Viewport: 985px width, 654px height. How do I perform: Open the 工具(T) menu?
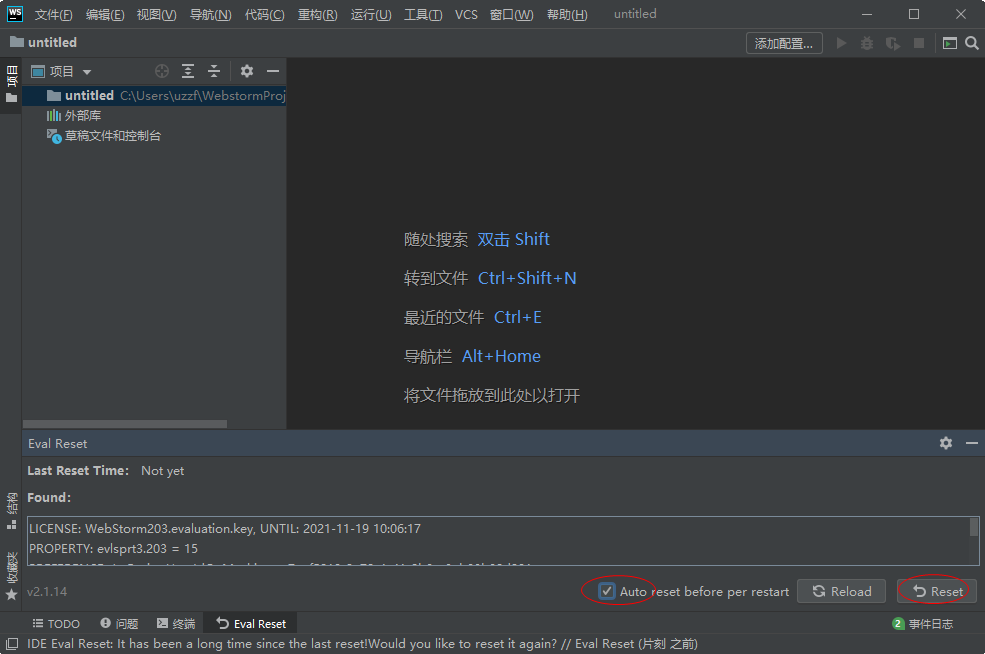(423, 14)
